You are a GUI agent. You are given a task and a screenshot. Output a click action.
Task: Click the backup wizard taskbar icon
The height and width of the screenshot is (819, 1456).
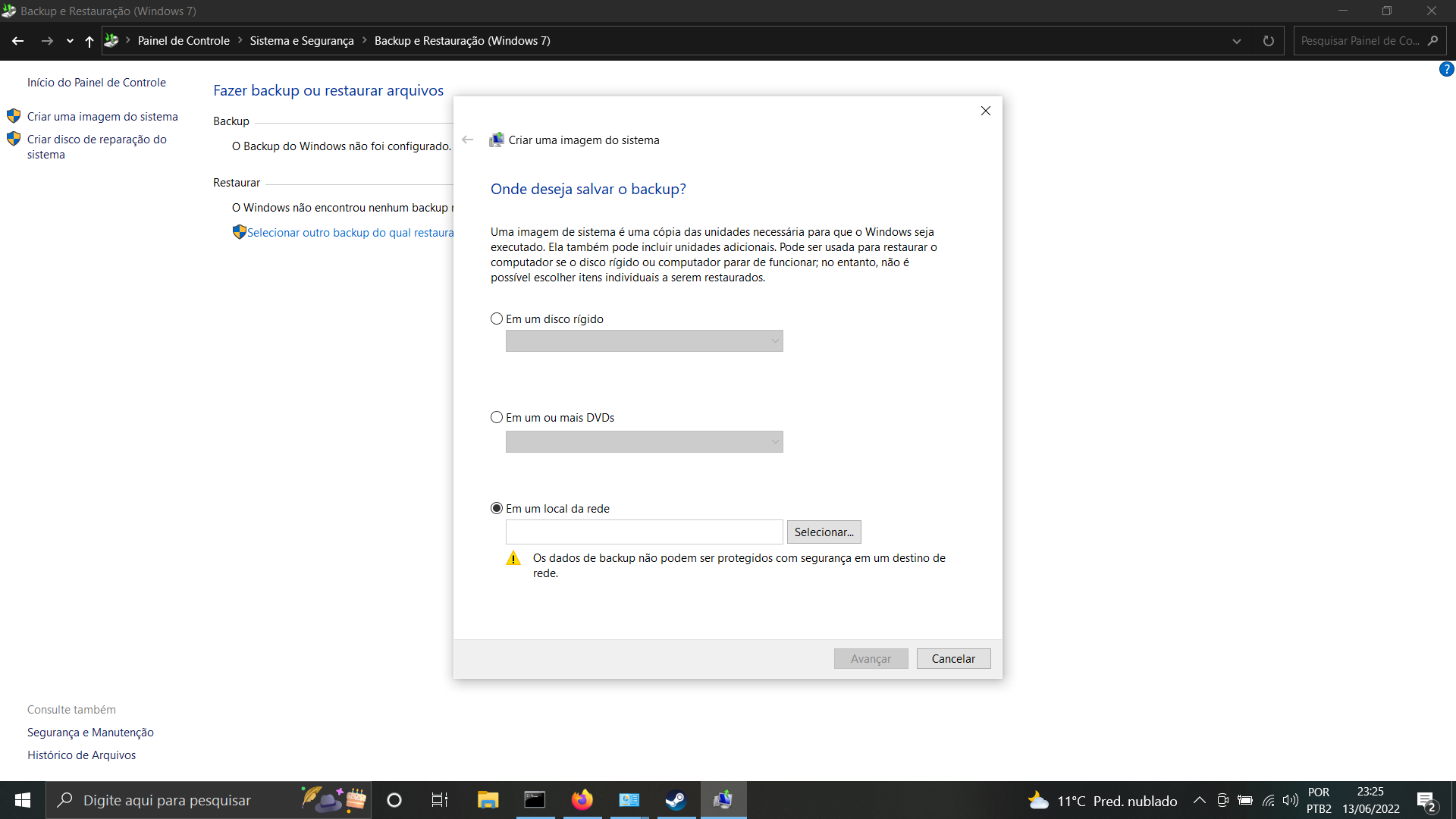(x=723, y=800)
